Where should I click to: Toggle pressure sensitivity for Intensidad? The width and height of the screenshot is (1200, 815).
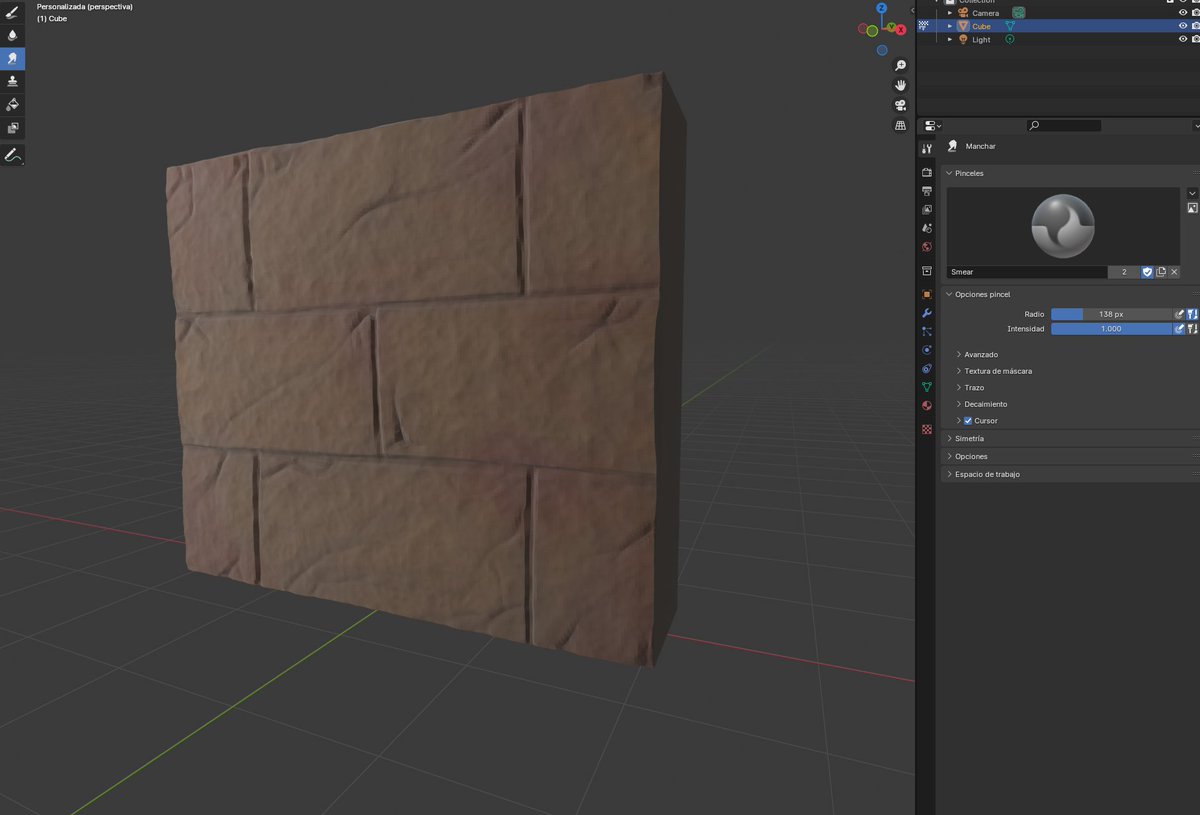pos(1180,329)
